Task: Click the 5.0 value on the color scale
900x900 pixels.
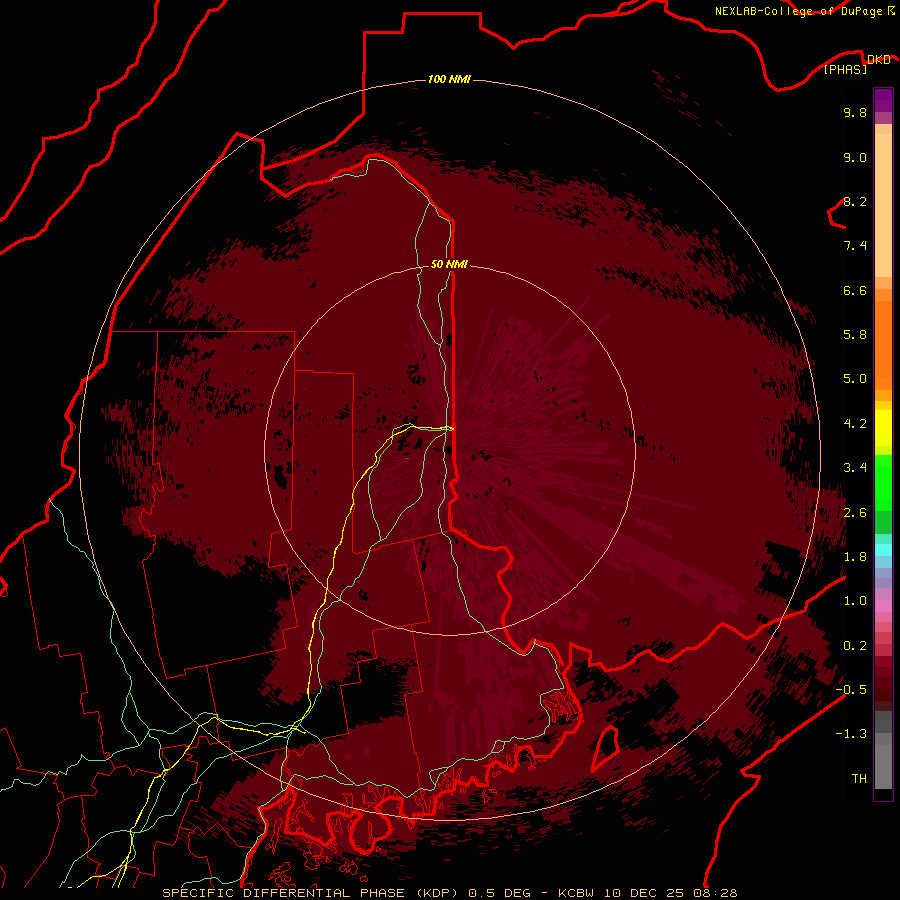Action: tap(855, 379)
